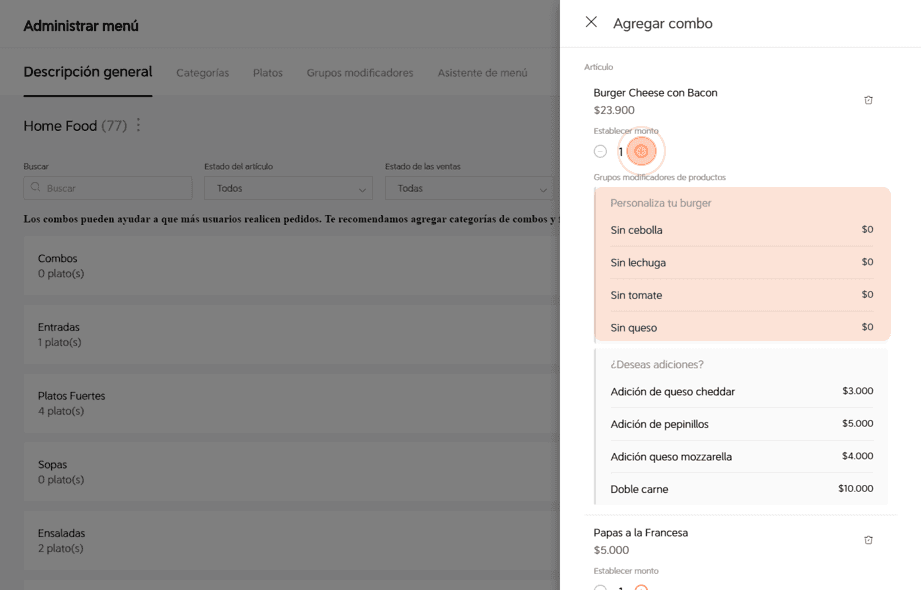Open the Ensaladas category row
This screenshot has width=921, height=590.
click(x=292, y=541)
